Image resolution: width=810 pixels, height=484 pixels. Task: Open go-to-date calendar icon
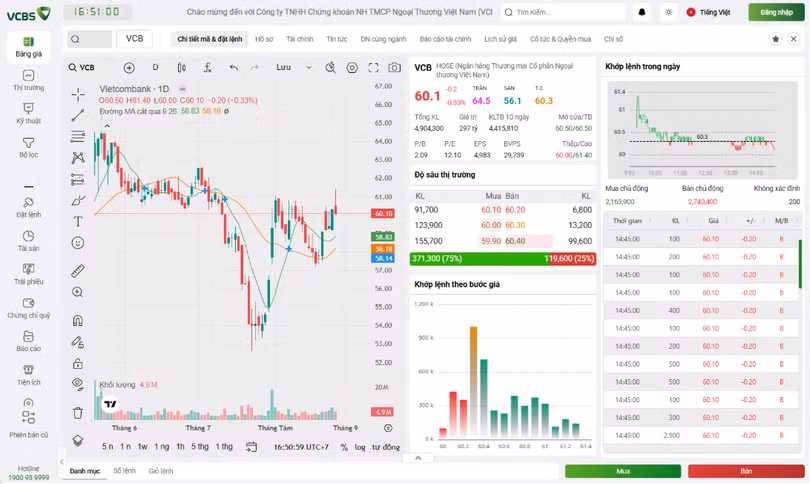click(x=251, y=447)
